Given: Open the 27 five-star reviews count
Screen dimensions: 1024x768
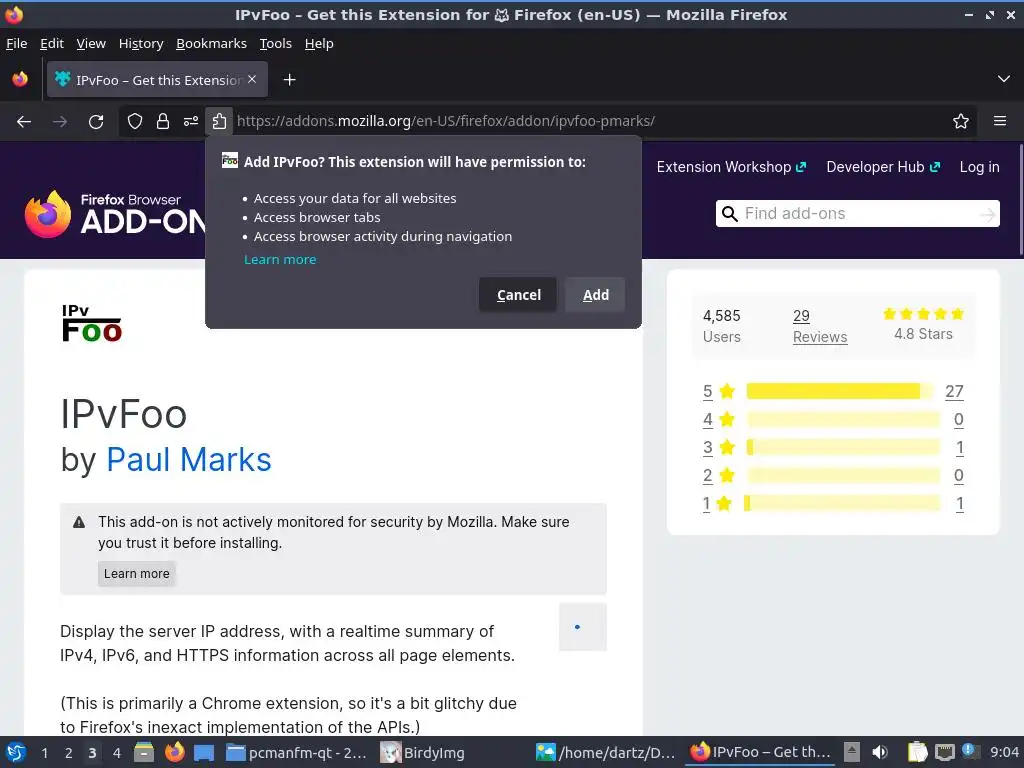Looking at the screenshot, I should (954, 391).
